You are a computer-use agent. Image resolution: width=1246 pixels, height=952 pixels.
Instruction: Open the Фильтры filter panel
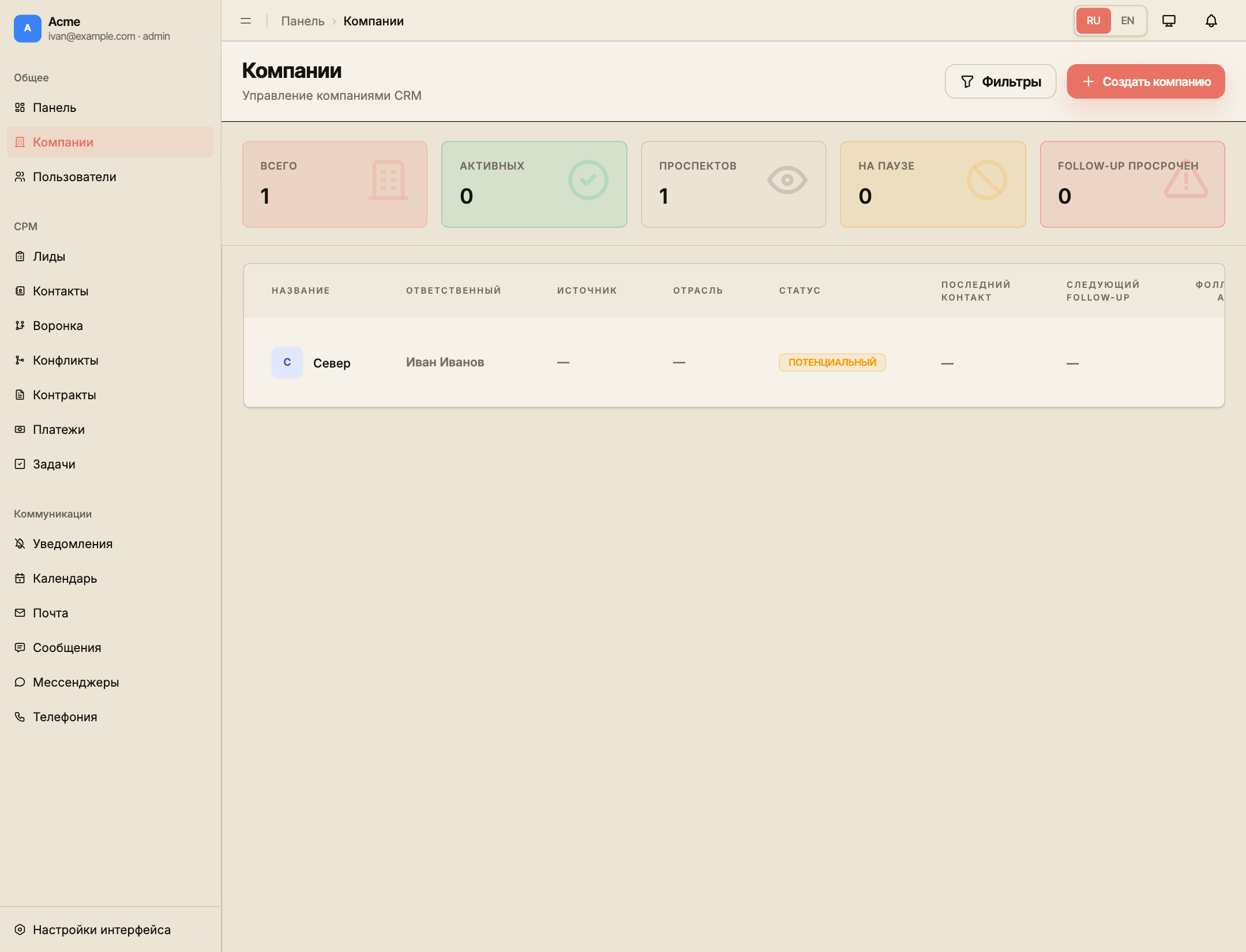point(1000,81)
